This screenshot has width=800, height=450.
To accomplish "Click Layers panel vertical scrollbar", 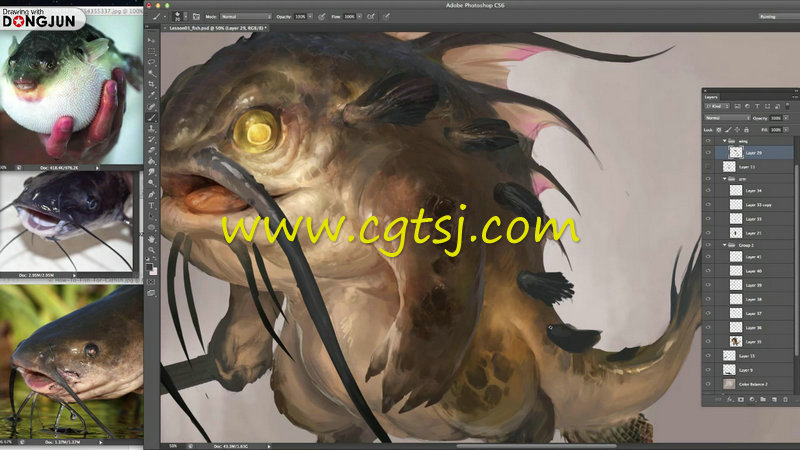I will pos(796,258).
